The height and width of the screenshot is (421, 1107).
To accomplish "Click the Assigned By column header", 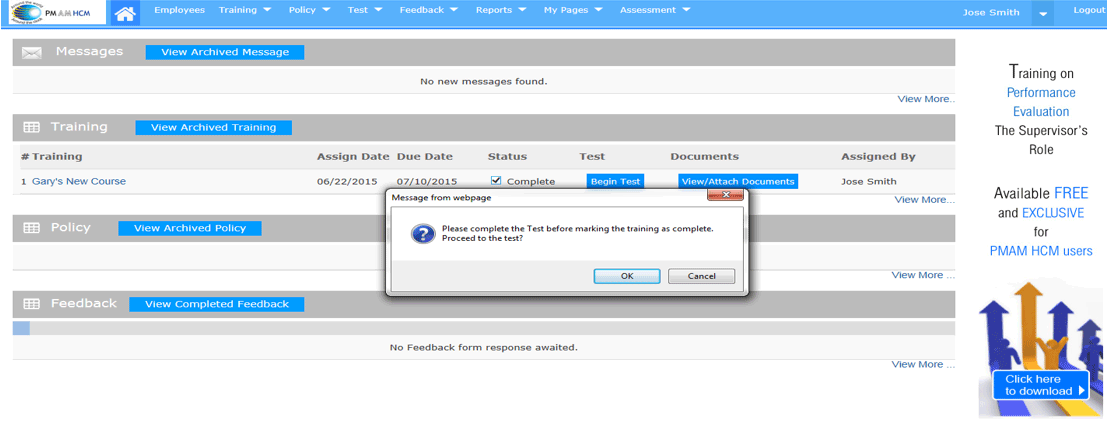I will [x=878, y=157].
